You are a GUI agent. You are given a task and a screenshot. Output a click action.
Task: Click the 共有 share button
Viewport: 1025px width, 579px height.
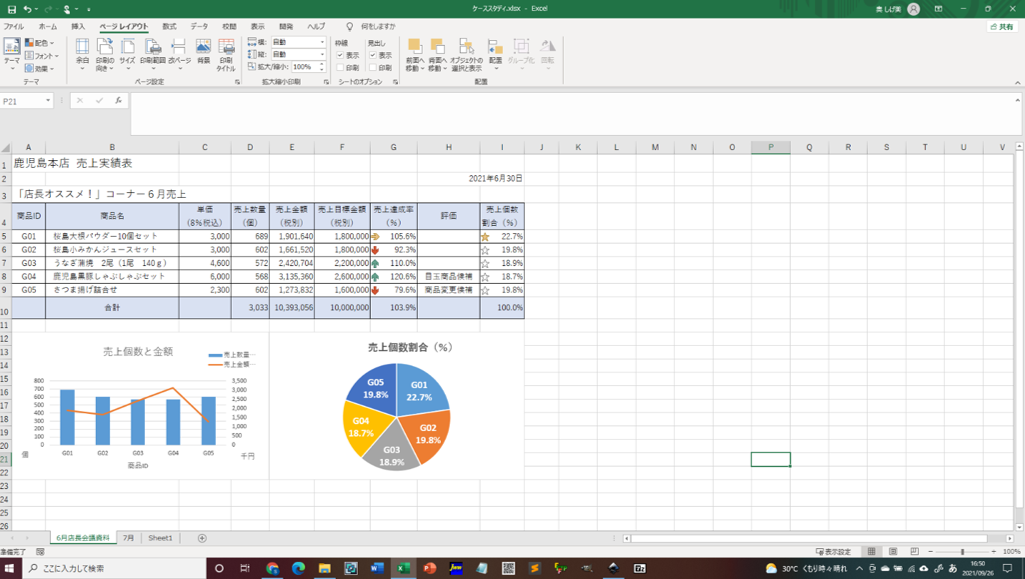point(1001,27)
